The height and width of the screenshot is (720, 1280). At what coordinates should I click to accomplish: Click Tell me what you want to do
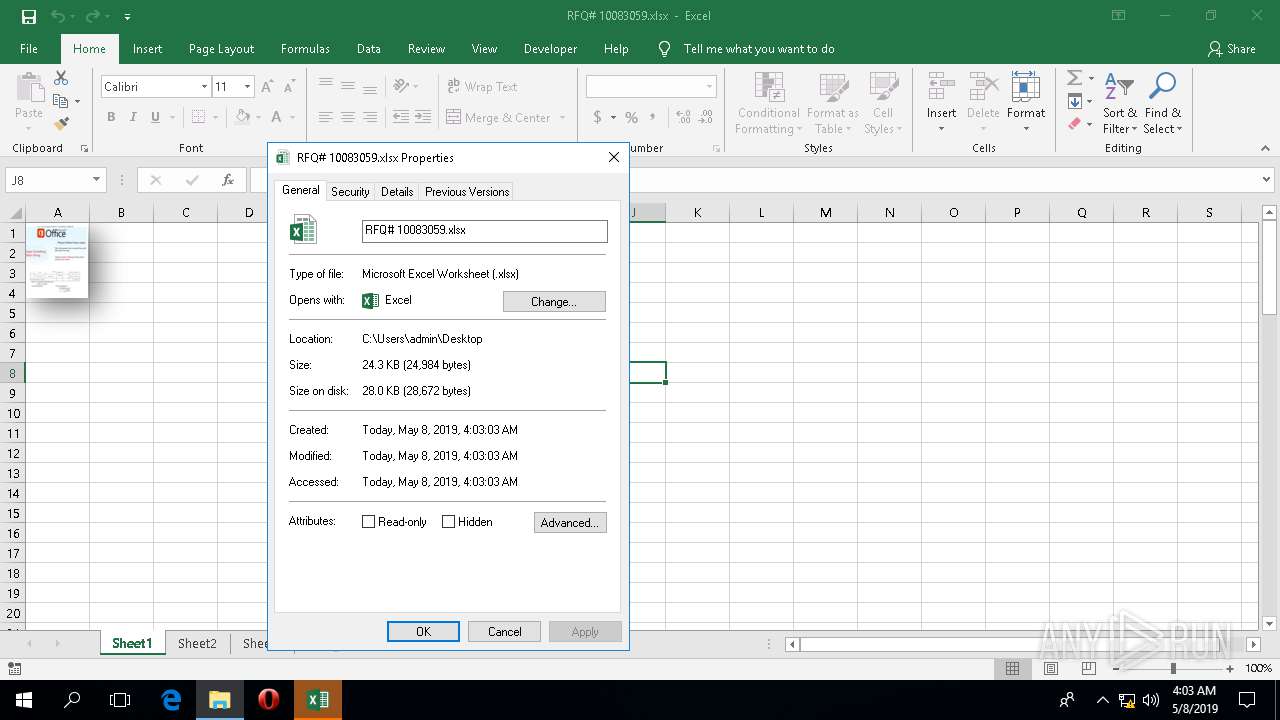pos(759,48)
